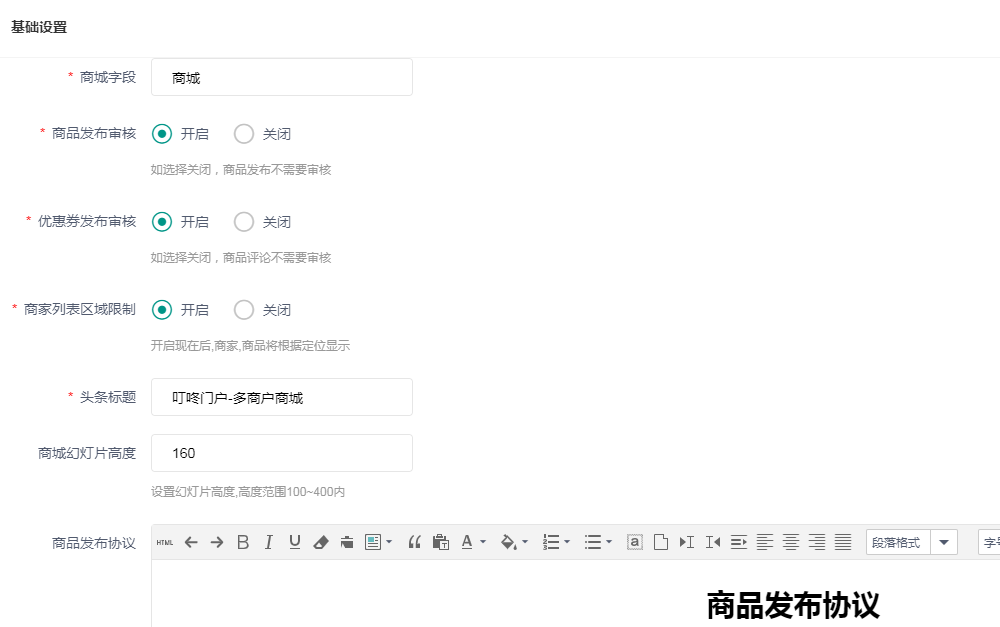Open the background color dropdown arrow

525,542
